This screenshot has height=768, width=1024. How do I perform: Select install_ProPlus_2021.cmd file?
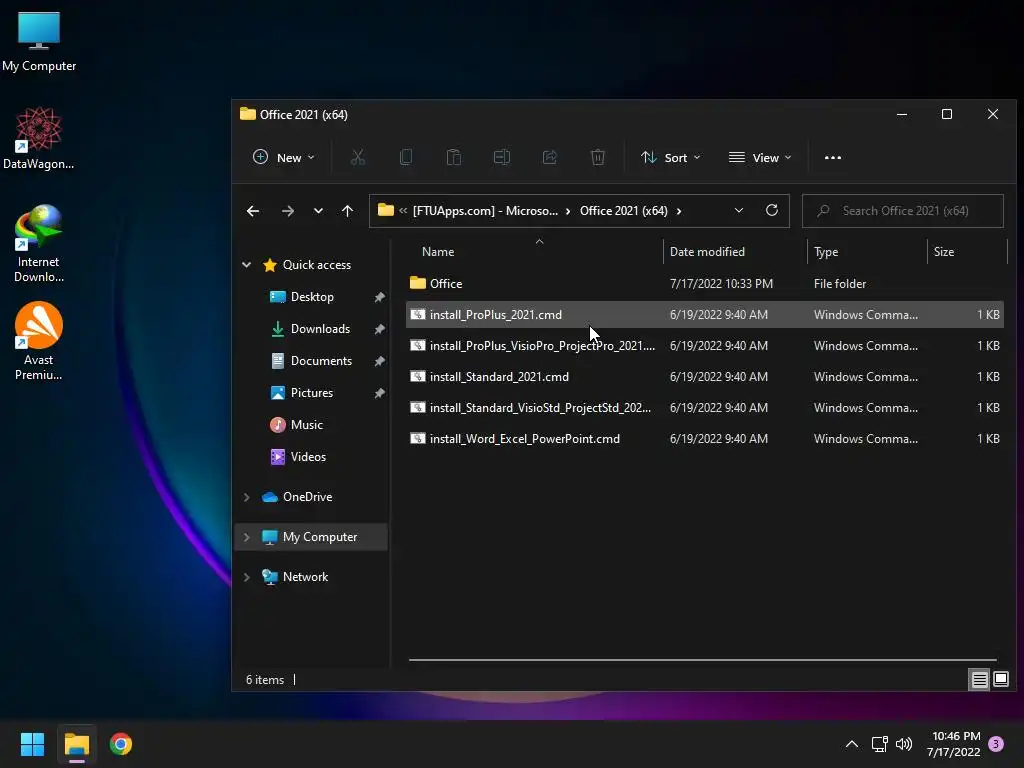pyautogui.click(x=704, y=315)
